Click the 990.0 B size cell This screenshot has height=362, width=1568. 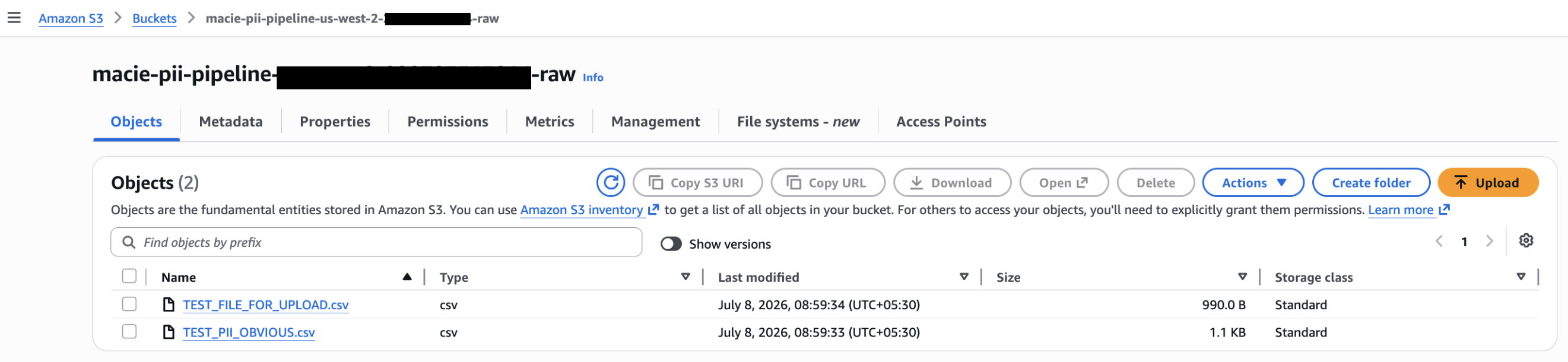click(x=1223, y=305)
